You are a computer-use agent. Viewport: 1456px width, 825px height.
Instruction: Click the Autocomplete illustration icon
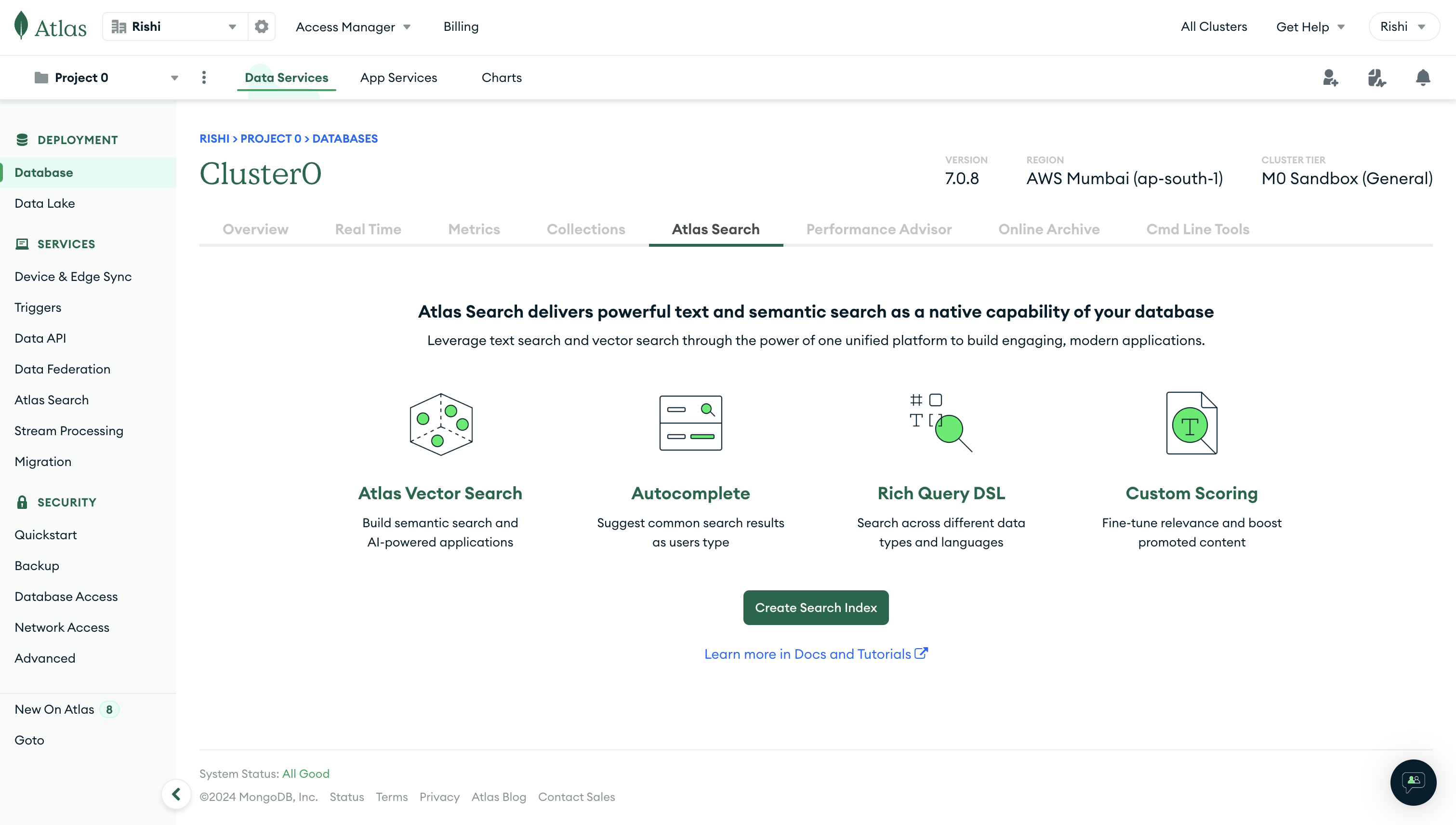tap(690, 423)
